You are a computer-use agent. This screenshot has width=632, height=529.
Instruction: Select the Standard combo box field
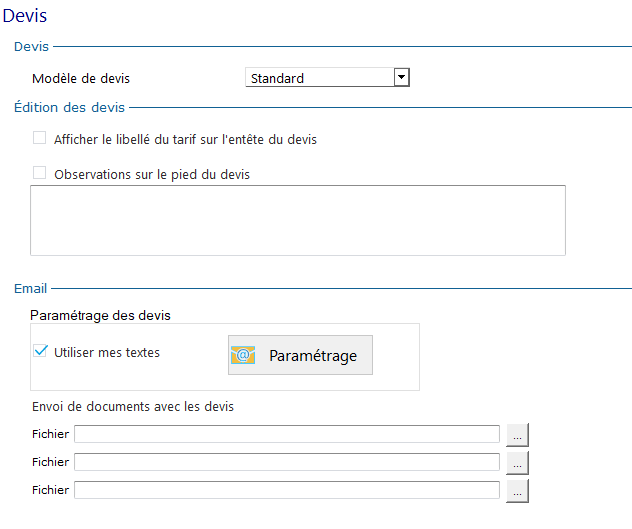click(327, 77)
